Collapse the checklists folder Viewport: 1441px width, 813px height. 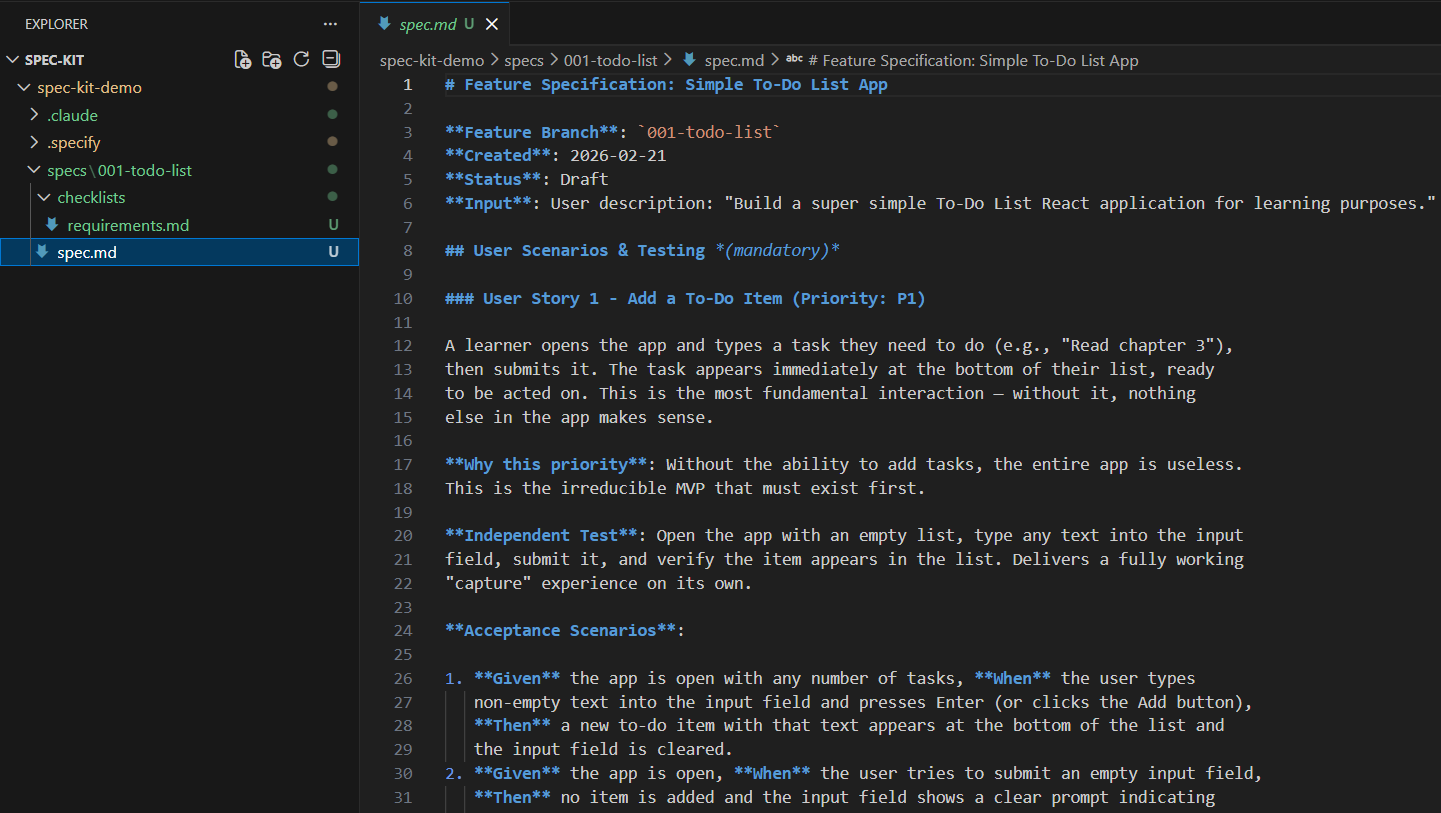(45, 198)
